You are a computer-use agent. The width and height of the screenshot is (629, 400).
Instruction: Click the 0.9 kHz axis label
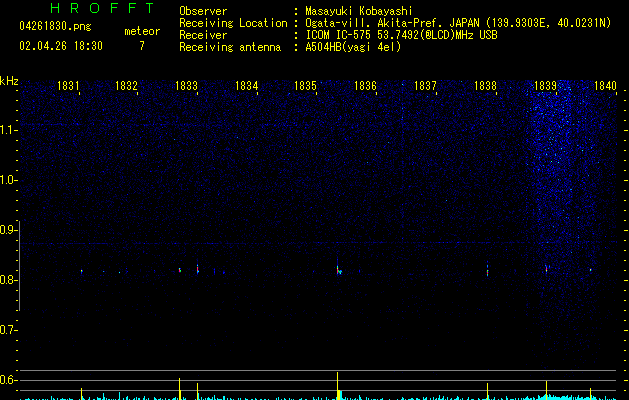[x=8, y=230]
